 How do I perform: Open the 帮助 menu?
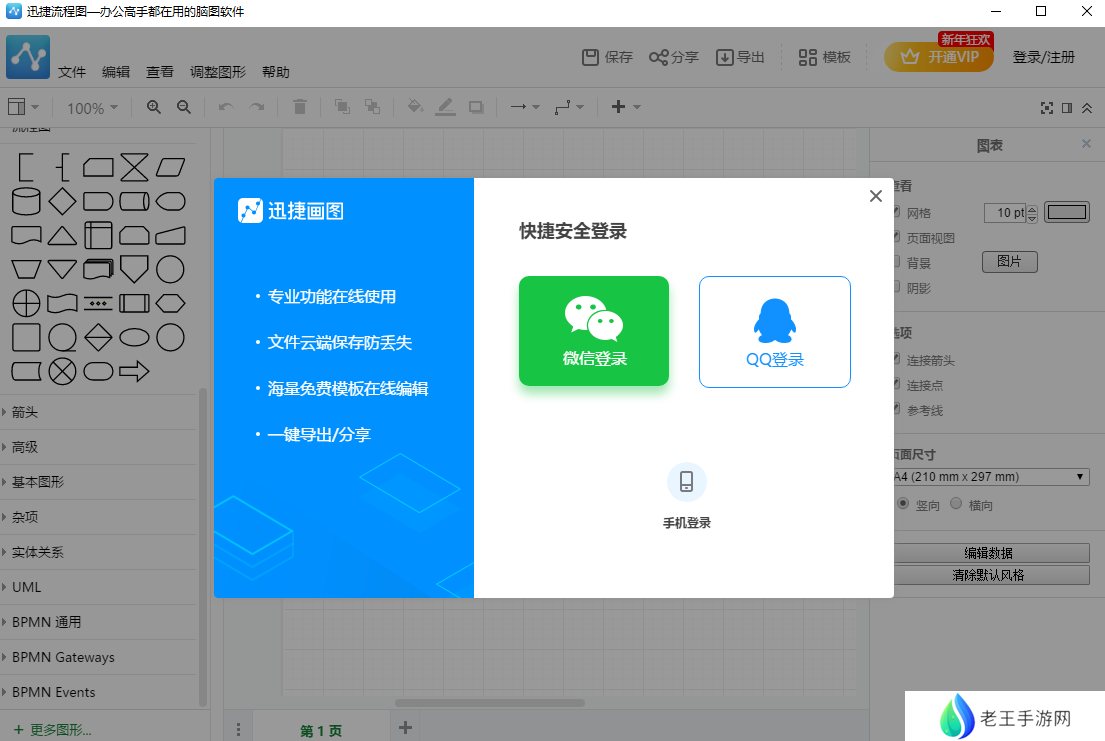(x=276, y=72)
